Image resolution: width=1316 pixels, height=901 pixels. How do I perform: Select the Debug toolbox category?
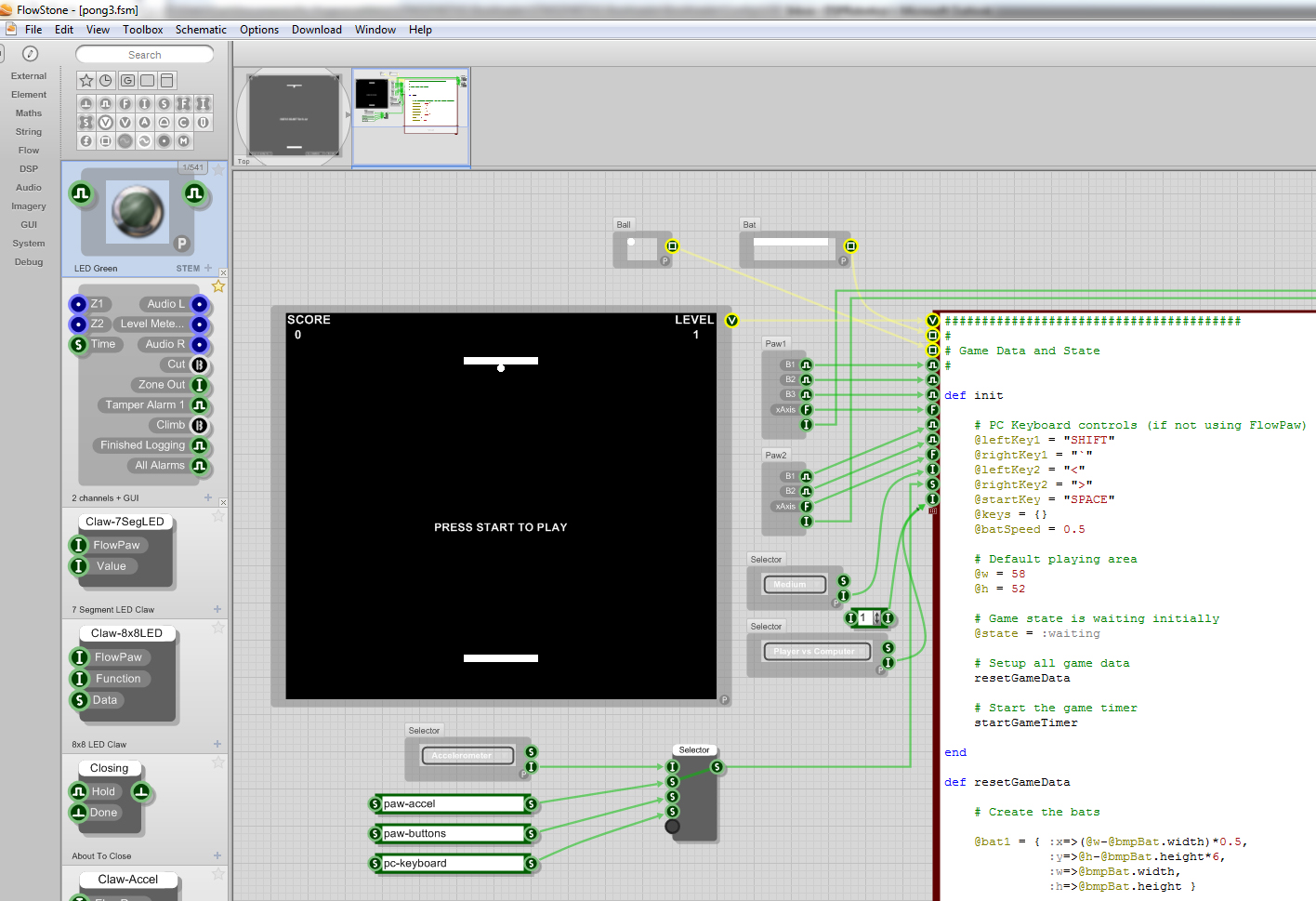click(x=29, y=262)
